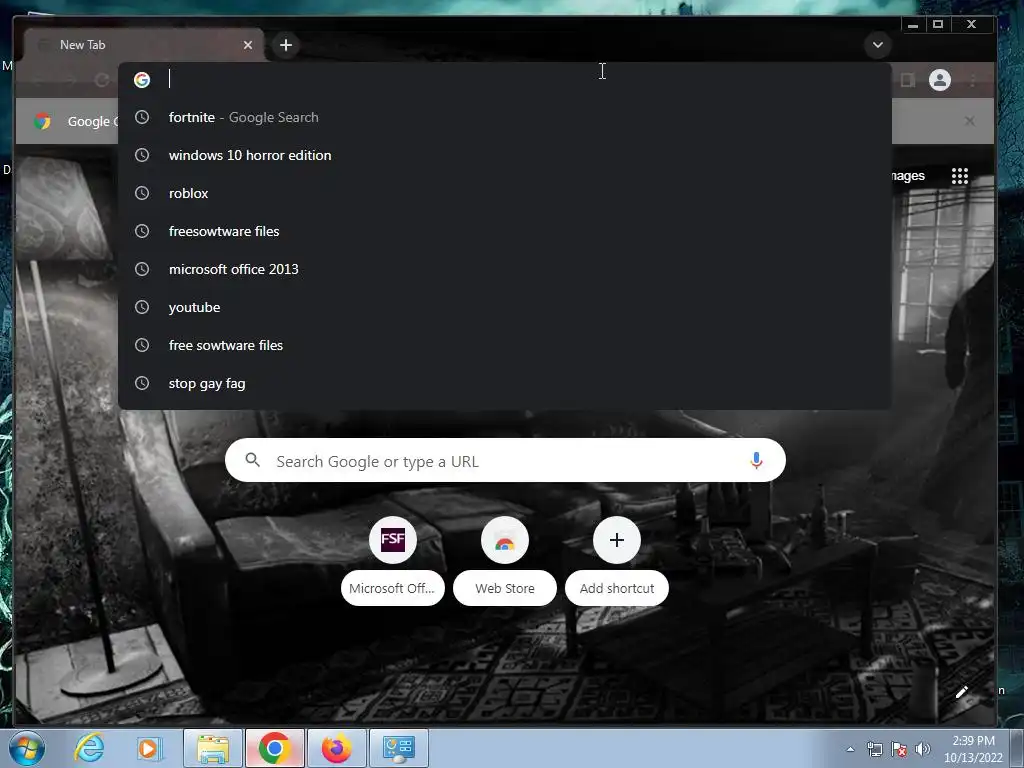
Task: Click the Search Google or type URL box
Action: pyautogui.click(x=505, y=460)
